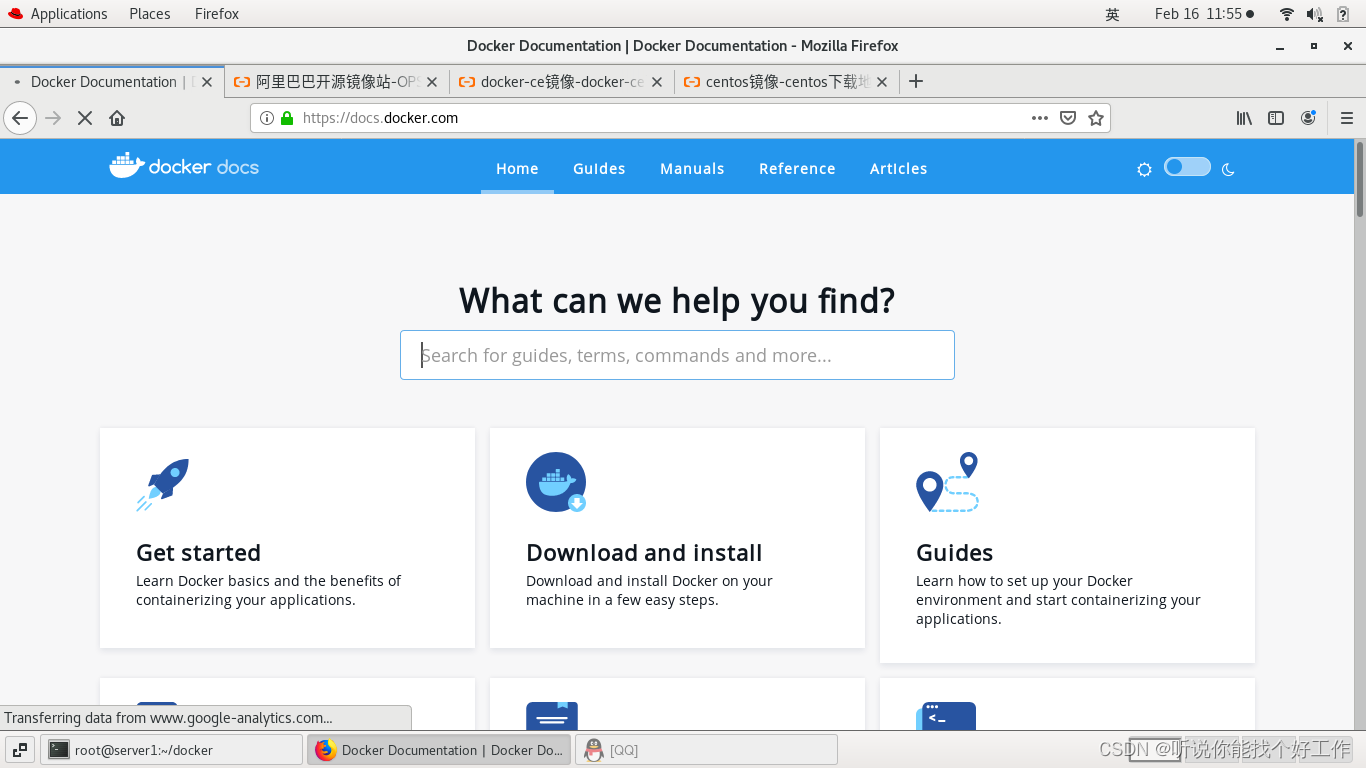Click the taskbar show desktop icon
This screenshot has height=768, width=1366.
20,750
